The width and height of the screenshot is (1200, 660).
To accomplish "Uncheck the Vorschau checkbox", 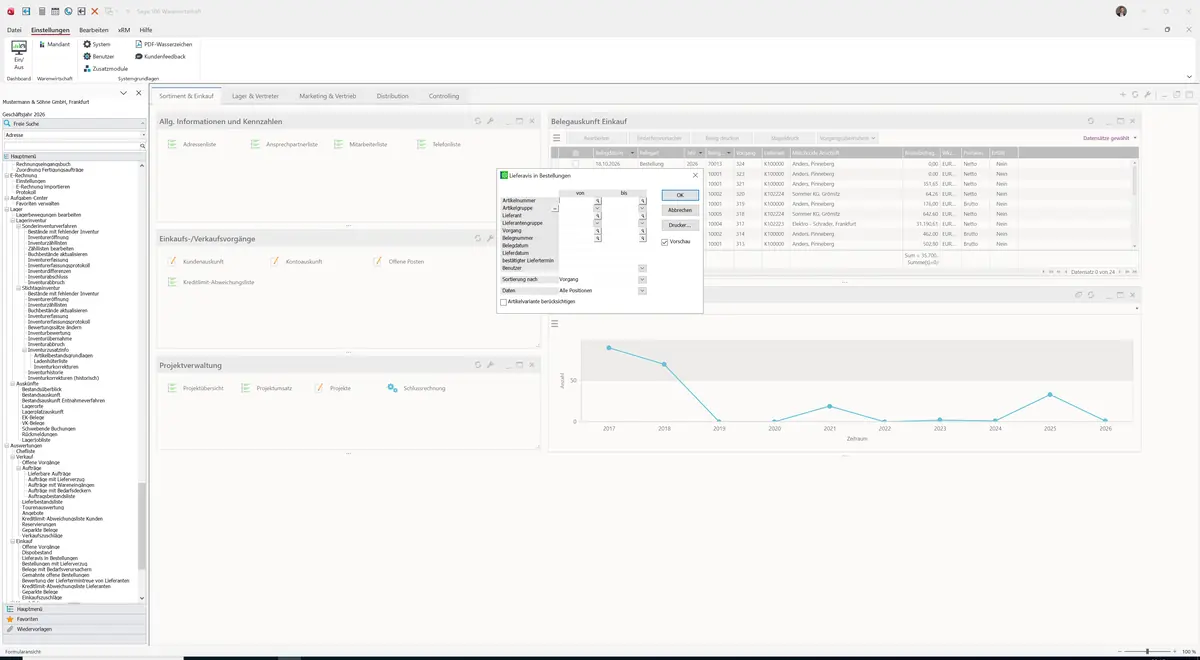I will (665, 242).
